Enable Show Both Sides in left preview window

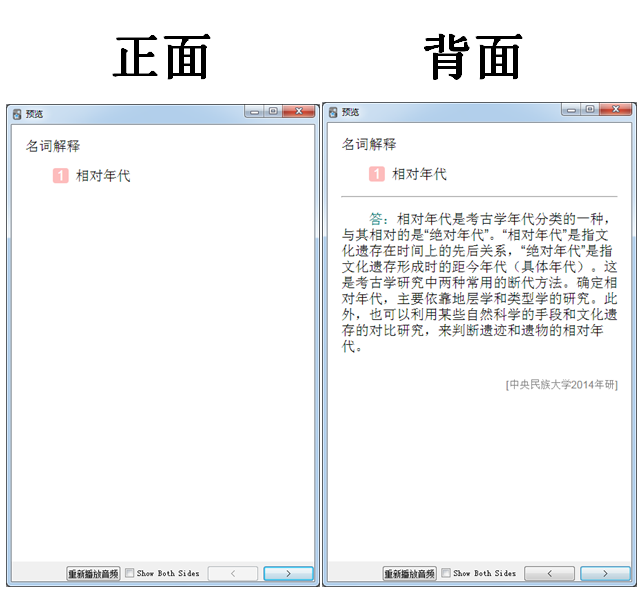tap(129, 573)
